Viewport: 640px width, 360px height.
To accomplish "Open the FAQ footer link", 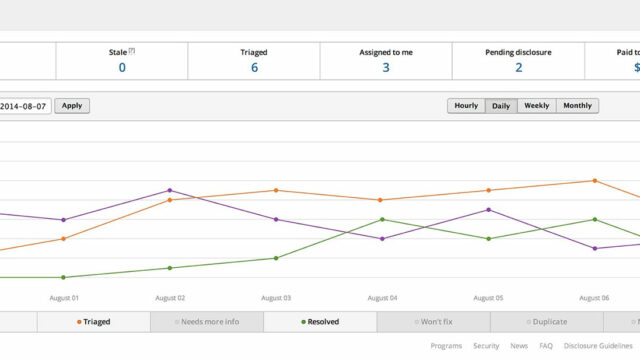I will [x=546, y=346].
